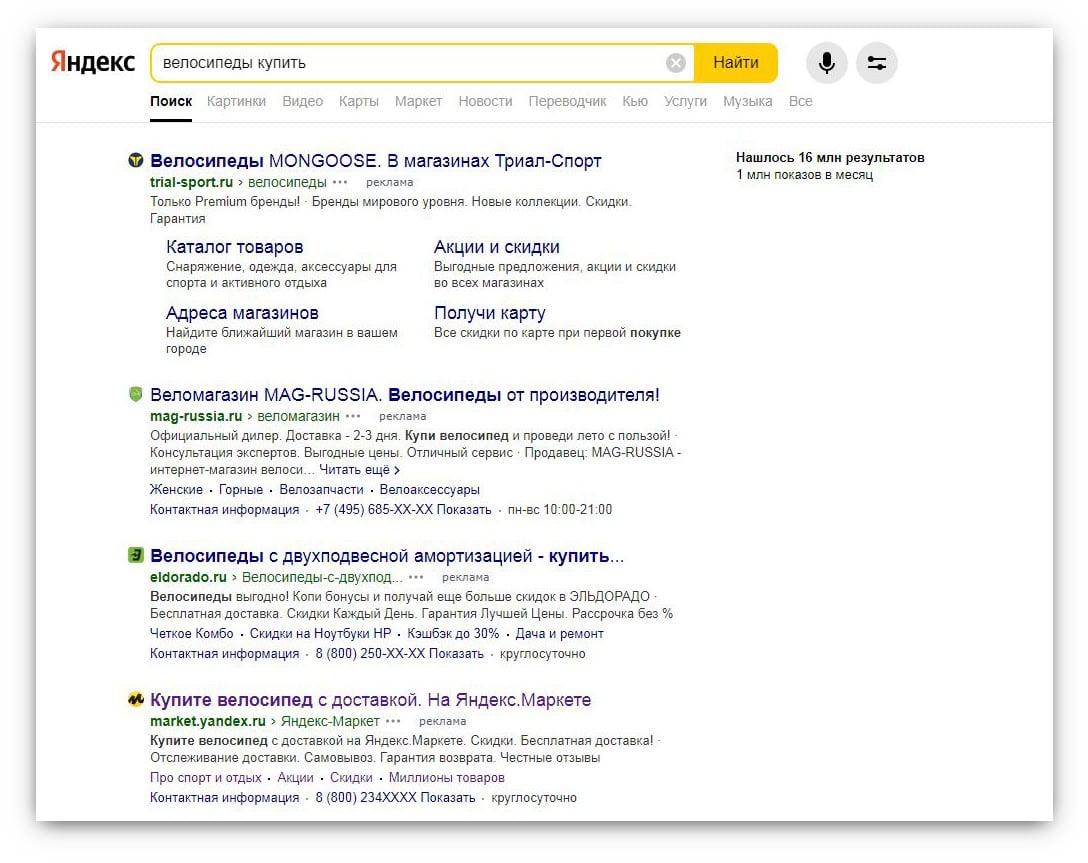Open three-dot menu next to trial-sport.ru
1088x863 pixels.
pos(340,183)
